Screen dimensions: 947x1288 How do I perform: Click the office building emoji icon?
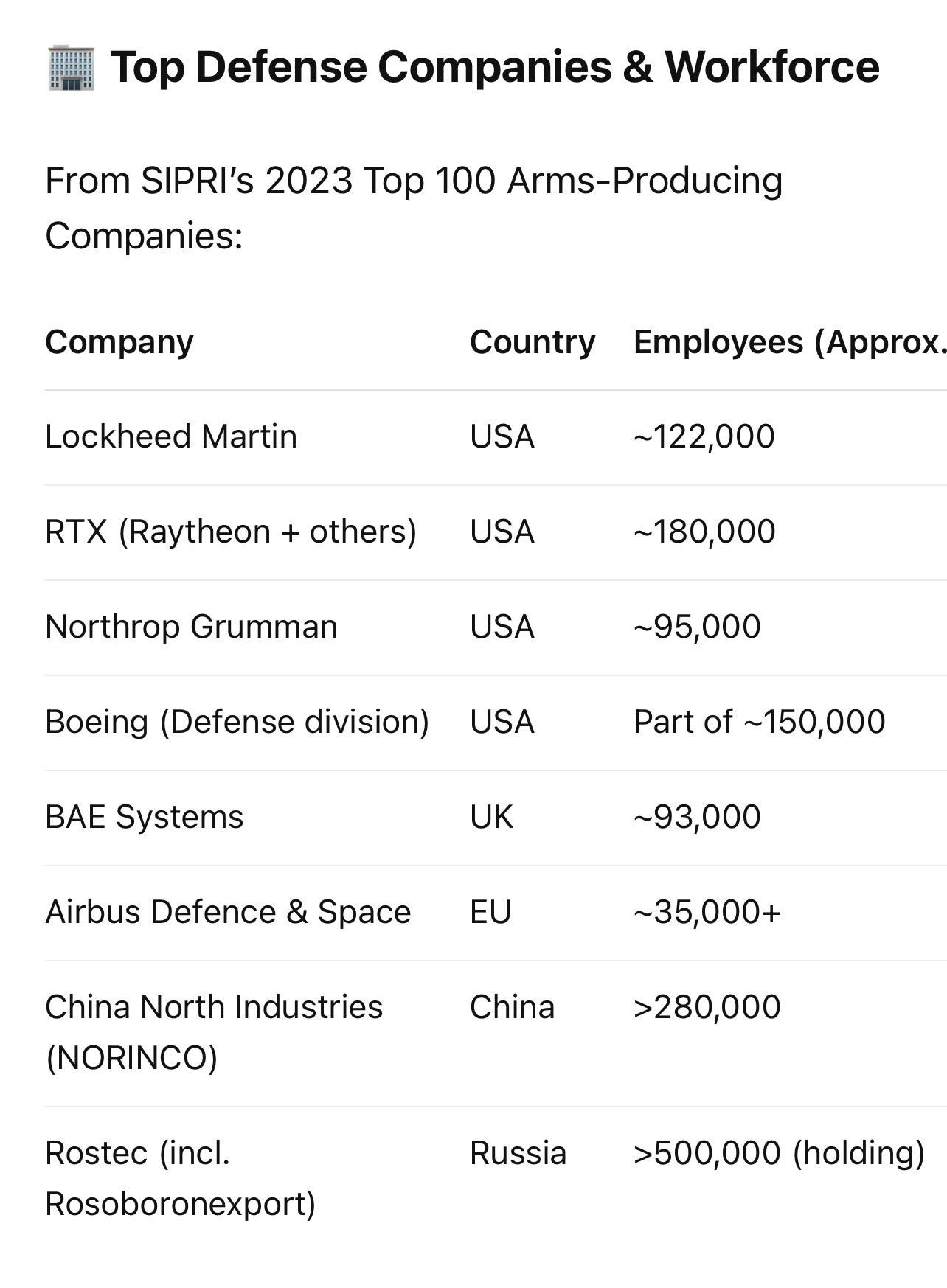[x=71, y=68]
